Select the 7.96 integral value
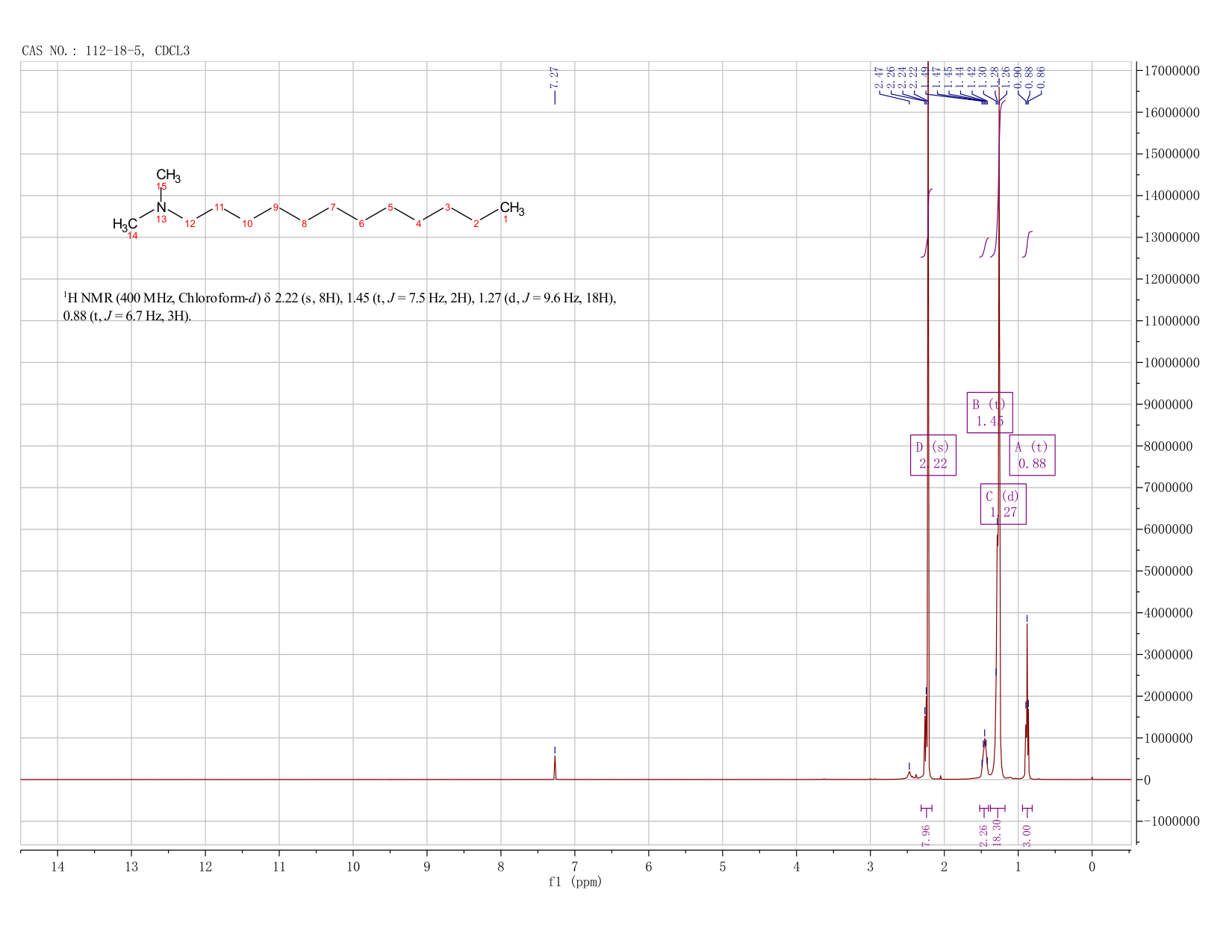This screenshot has width=1232, height=952. coord(926,836)
